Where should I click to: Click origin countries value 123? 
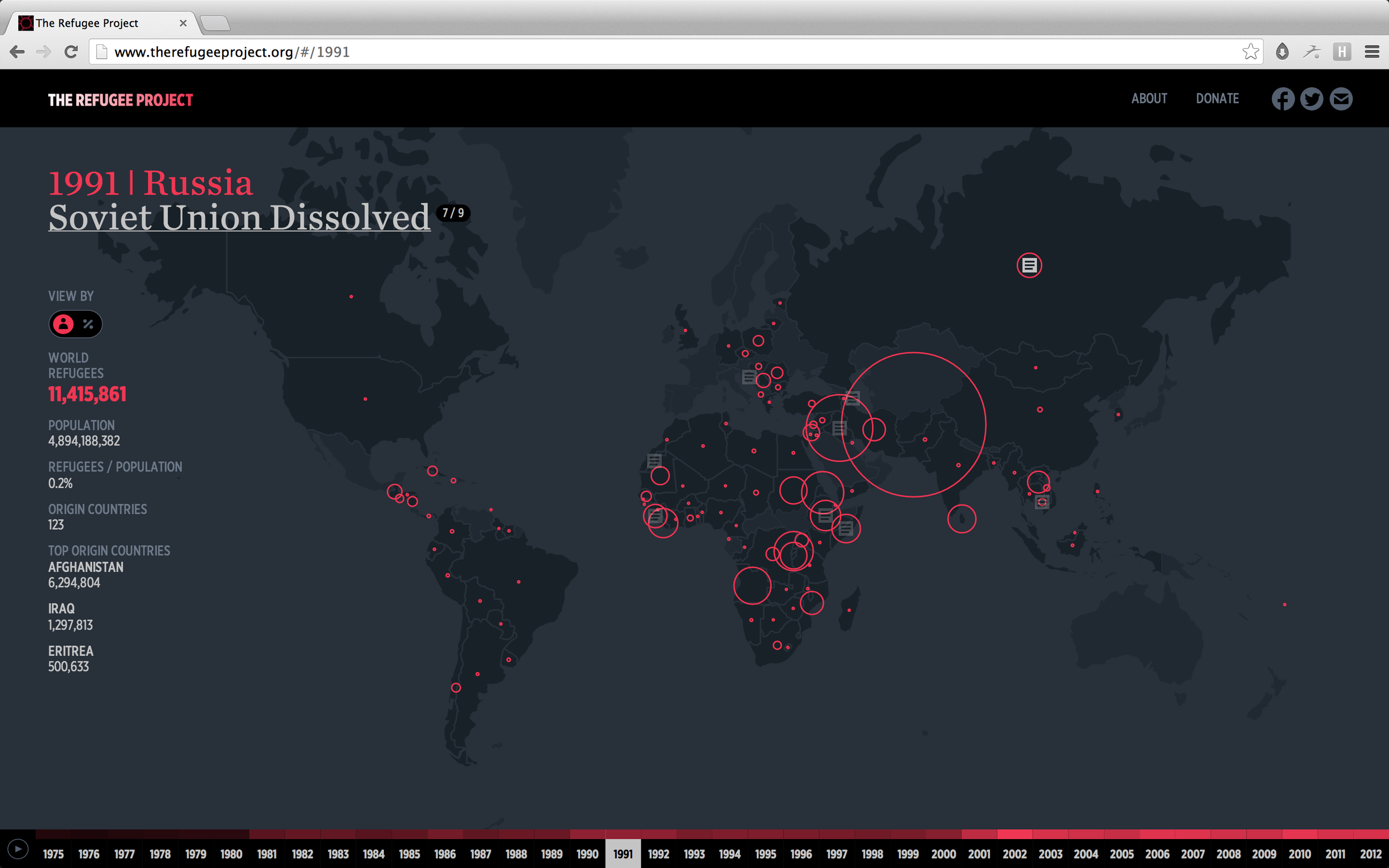[x=56, y=525]
